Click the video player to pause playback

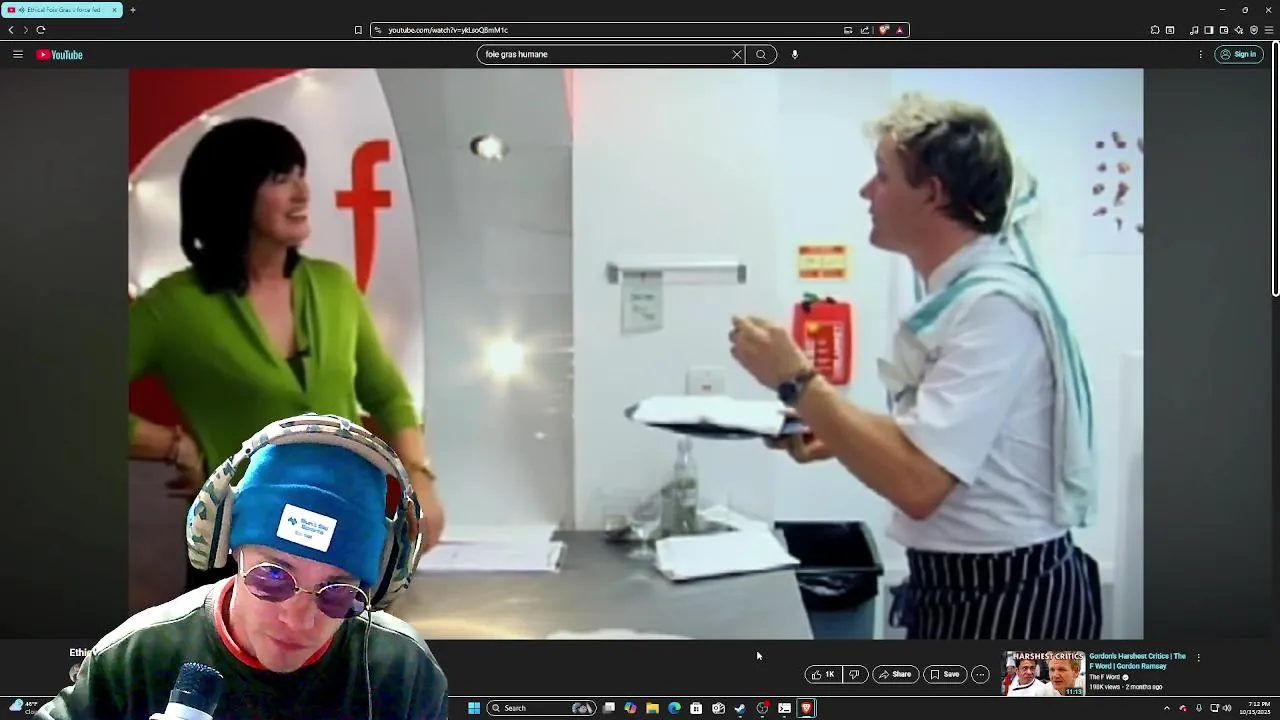636,353
